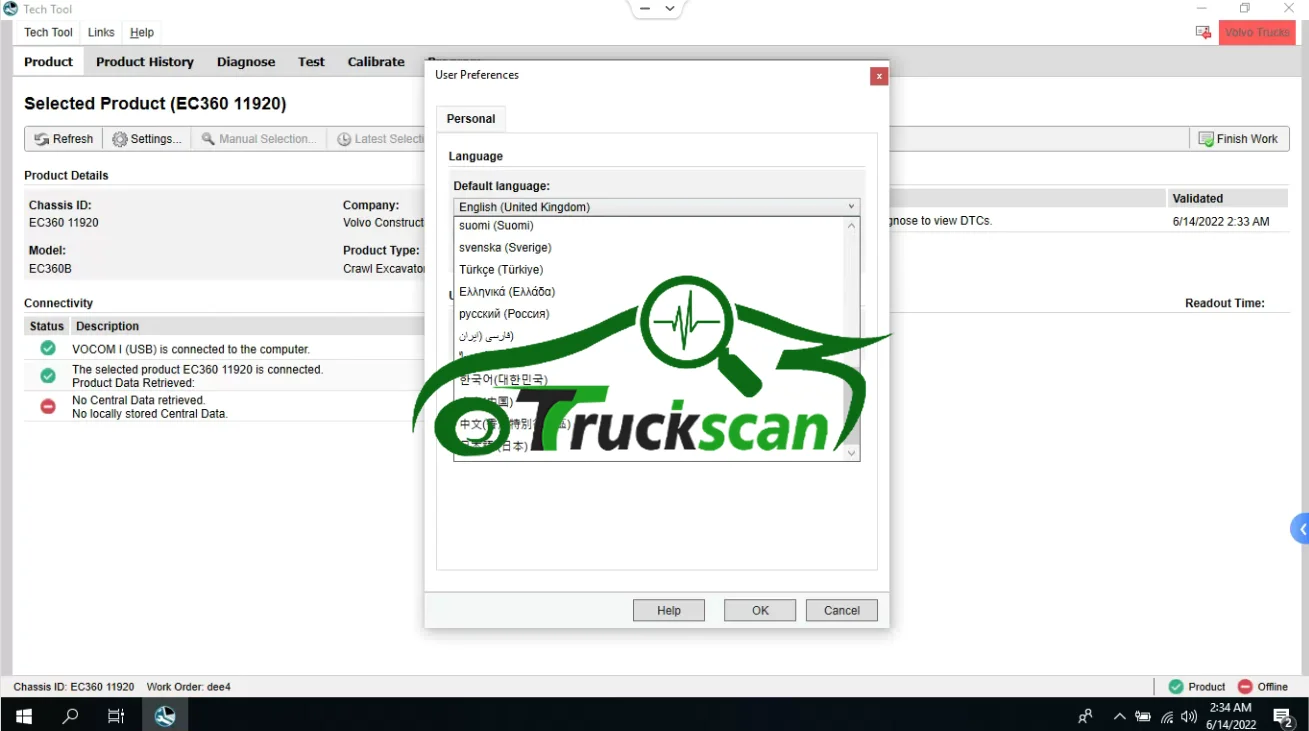Close the User Preferences dialog with the red X
This screenshot has height=731, width=1309.
coord(878,76)
